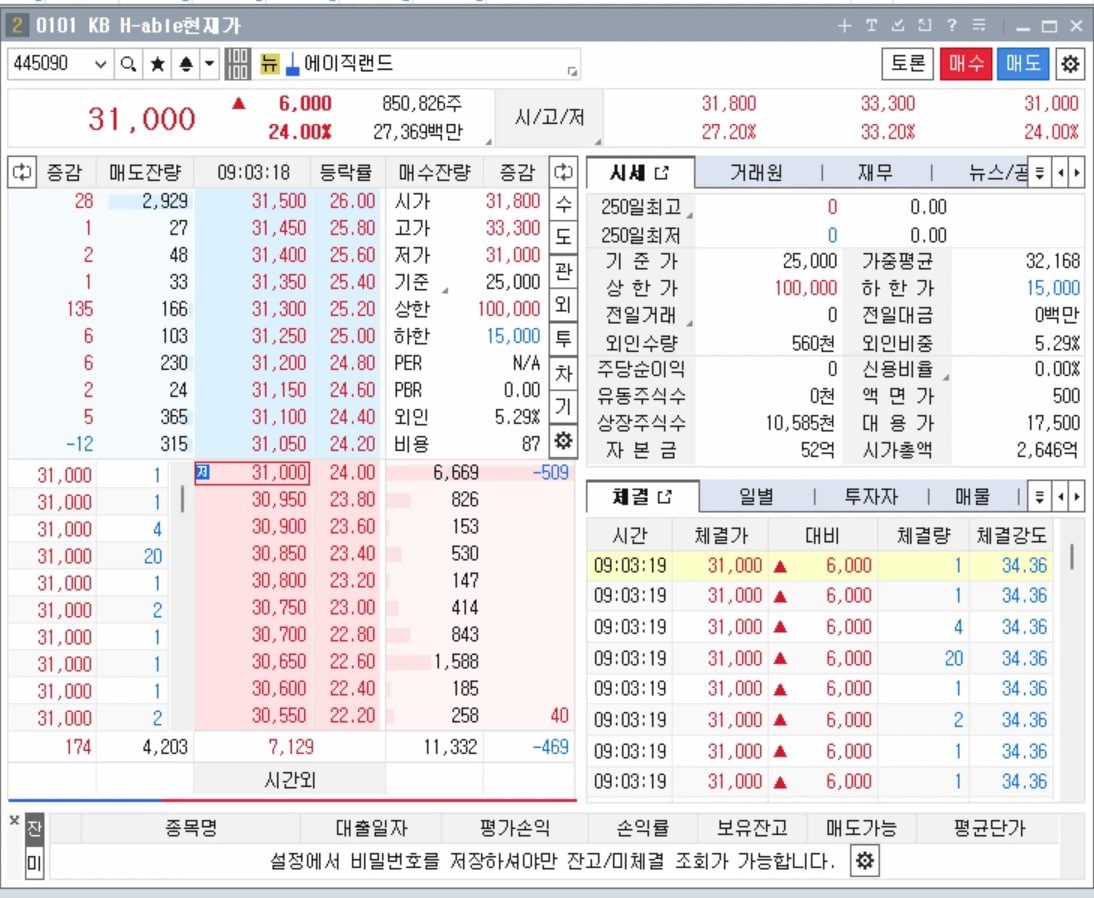Screen dimensions: 1094x898
Task: Click the 도 side button
Action: point(563,237)
